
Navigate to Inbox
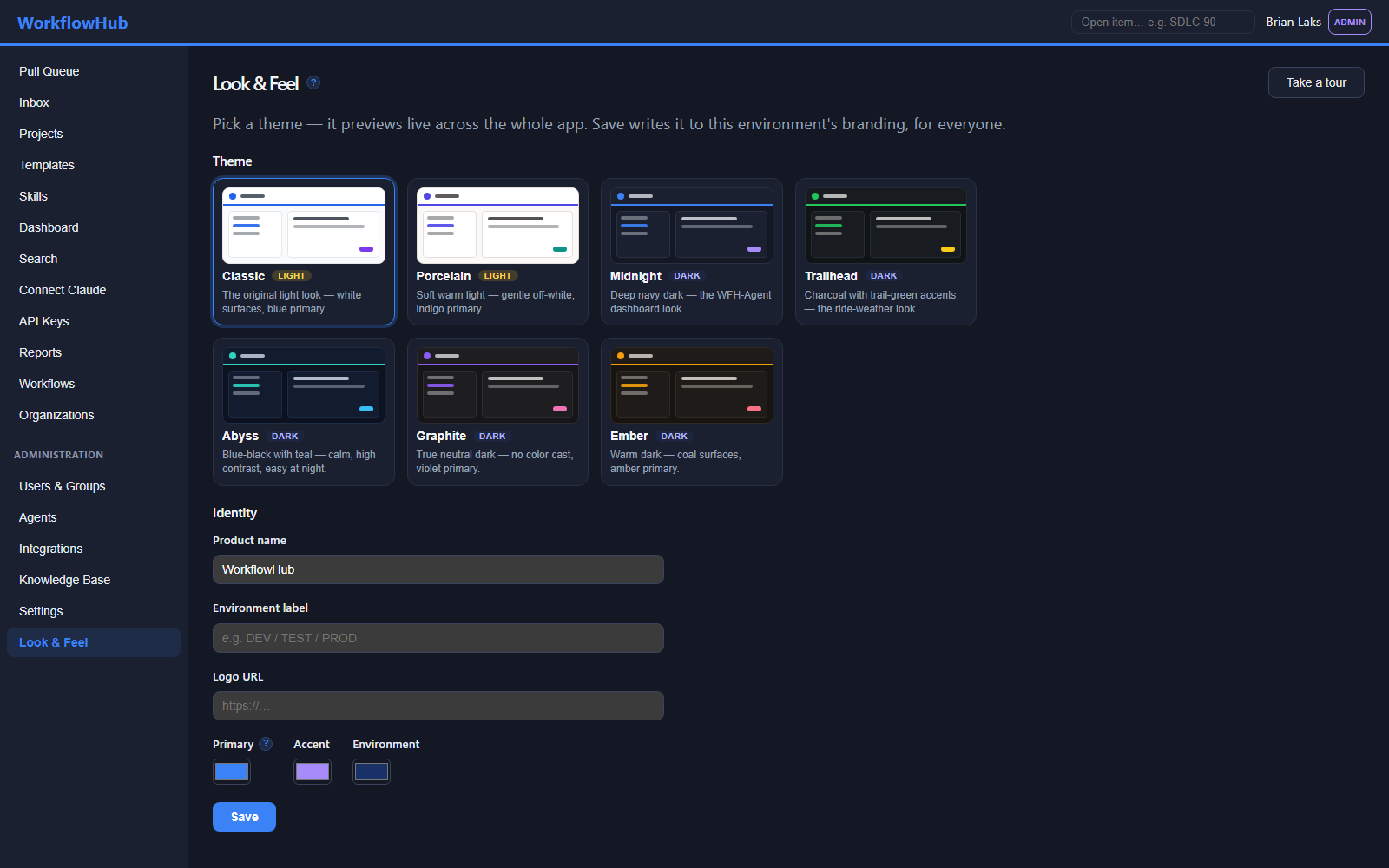coord(94,102)
